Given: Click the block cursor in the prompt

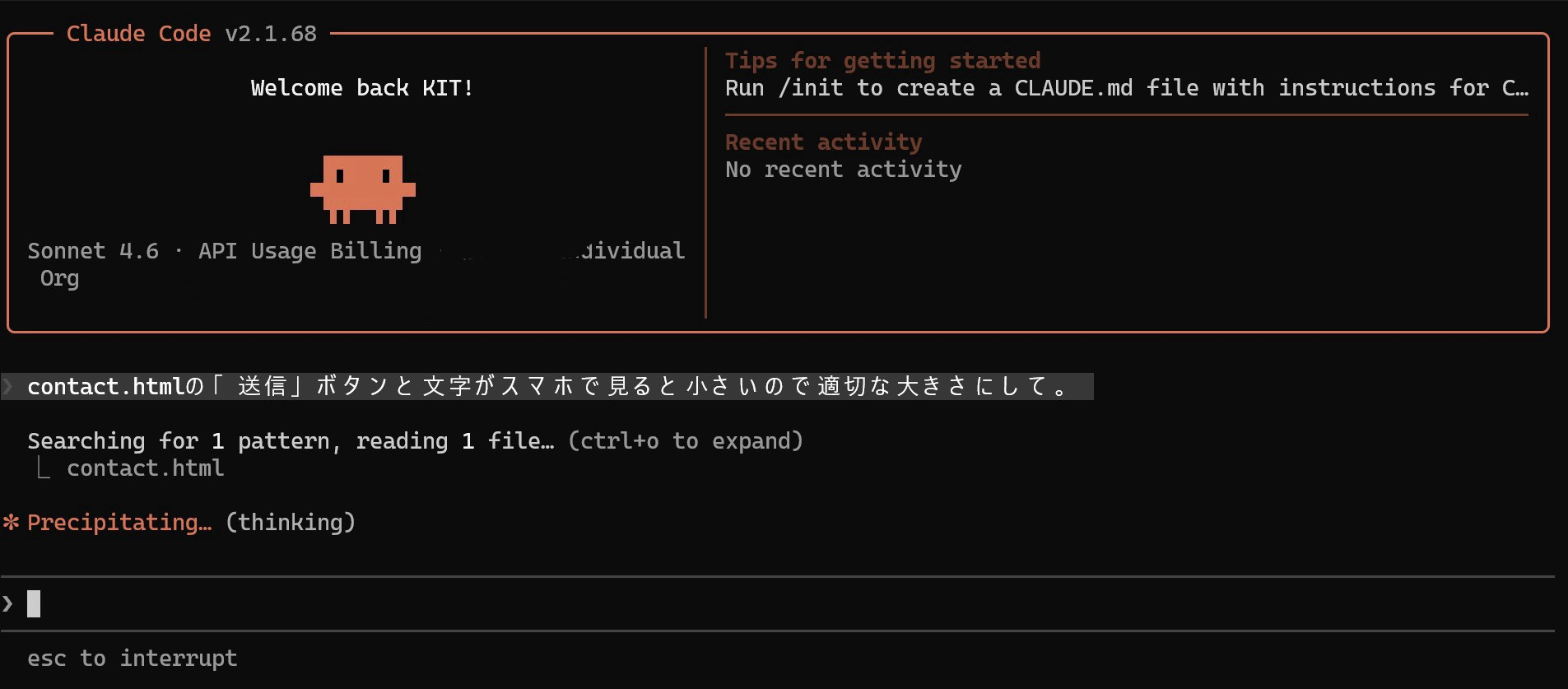Looking at the screenshot, I should pyautogui.click(x=34, y=604).
